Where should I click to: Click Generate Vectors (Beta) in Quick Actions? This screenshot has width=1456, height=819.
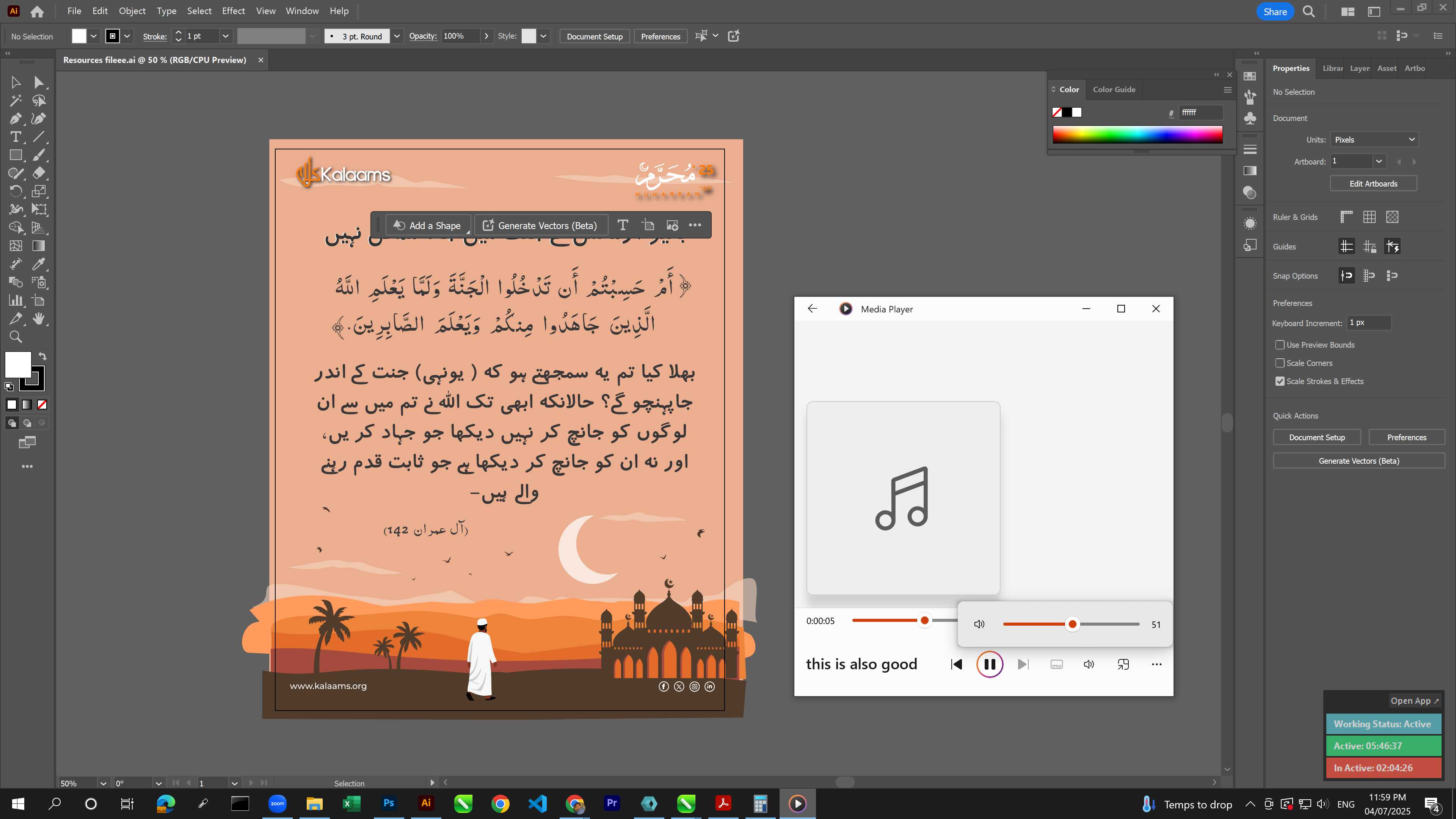coord(1359,461)
